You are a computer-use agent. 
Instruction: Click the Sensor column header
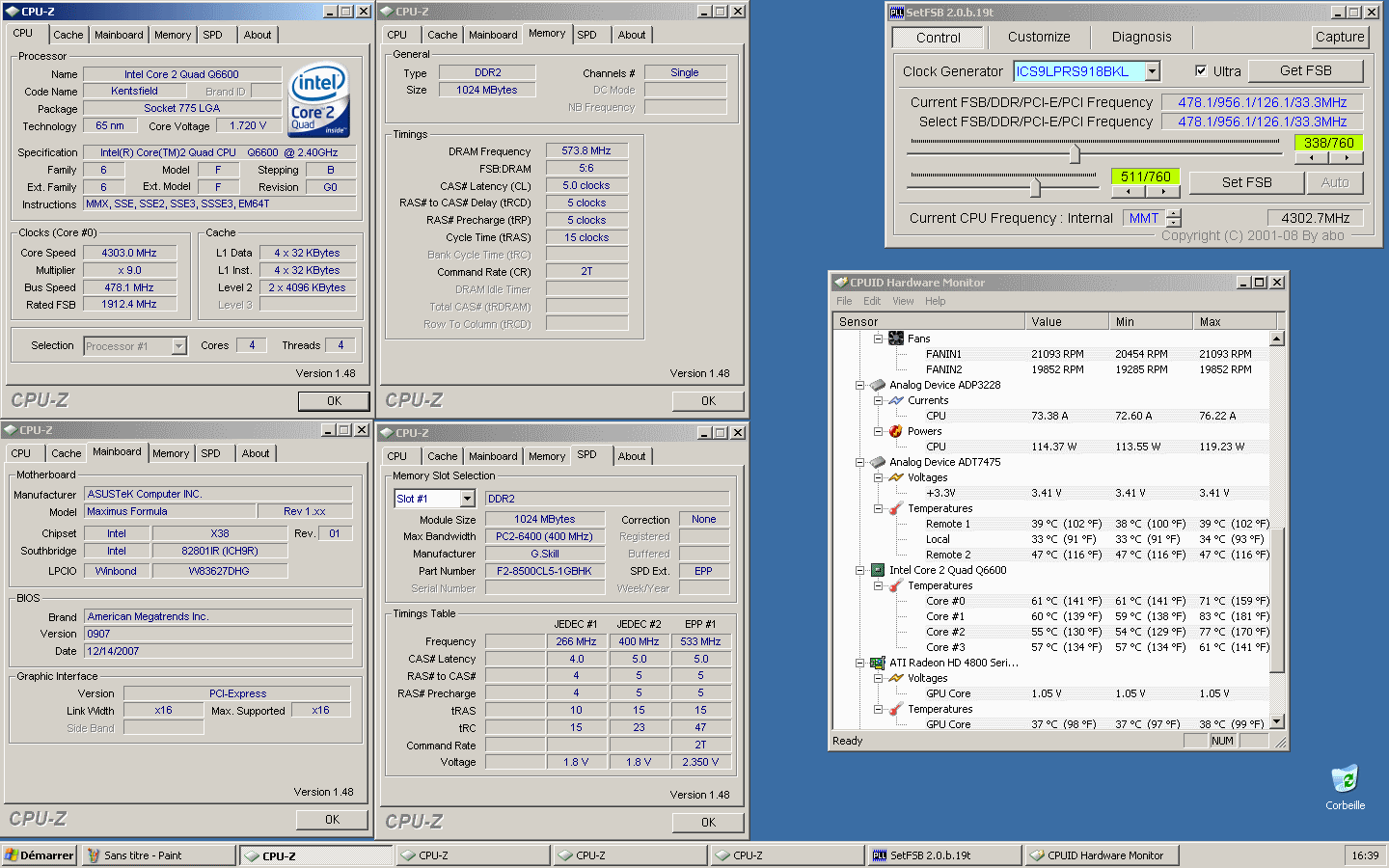tap(928, 321)
